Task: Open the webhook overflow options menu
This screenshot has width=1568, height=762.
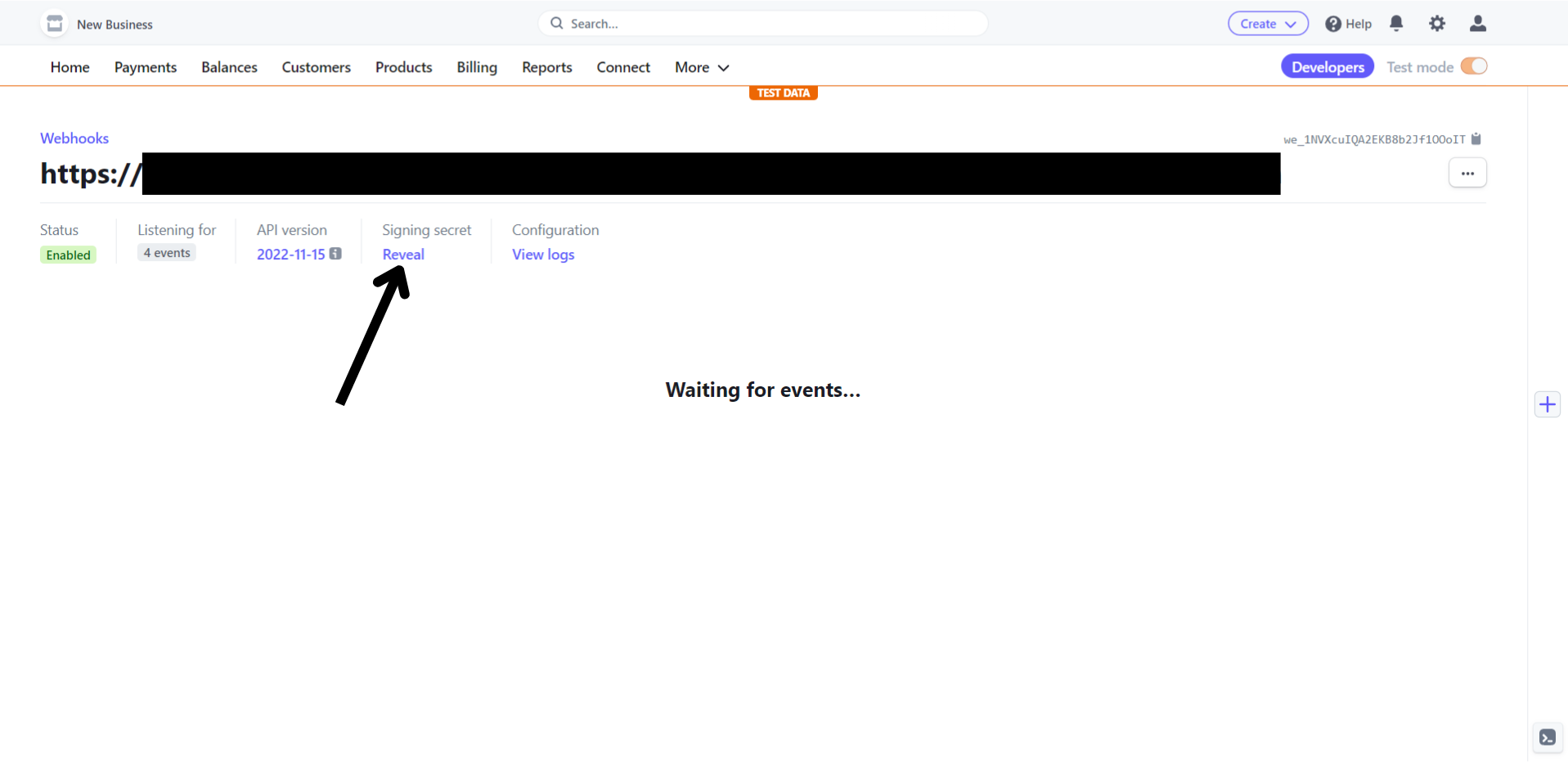Action: click(1467, 173)
